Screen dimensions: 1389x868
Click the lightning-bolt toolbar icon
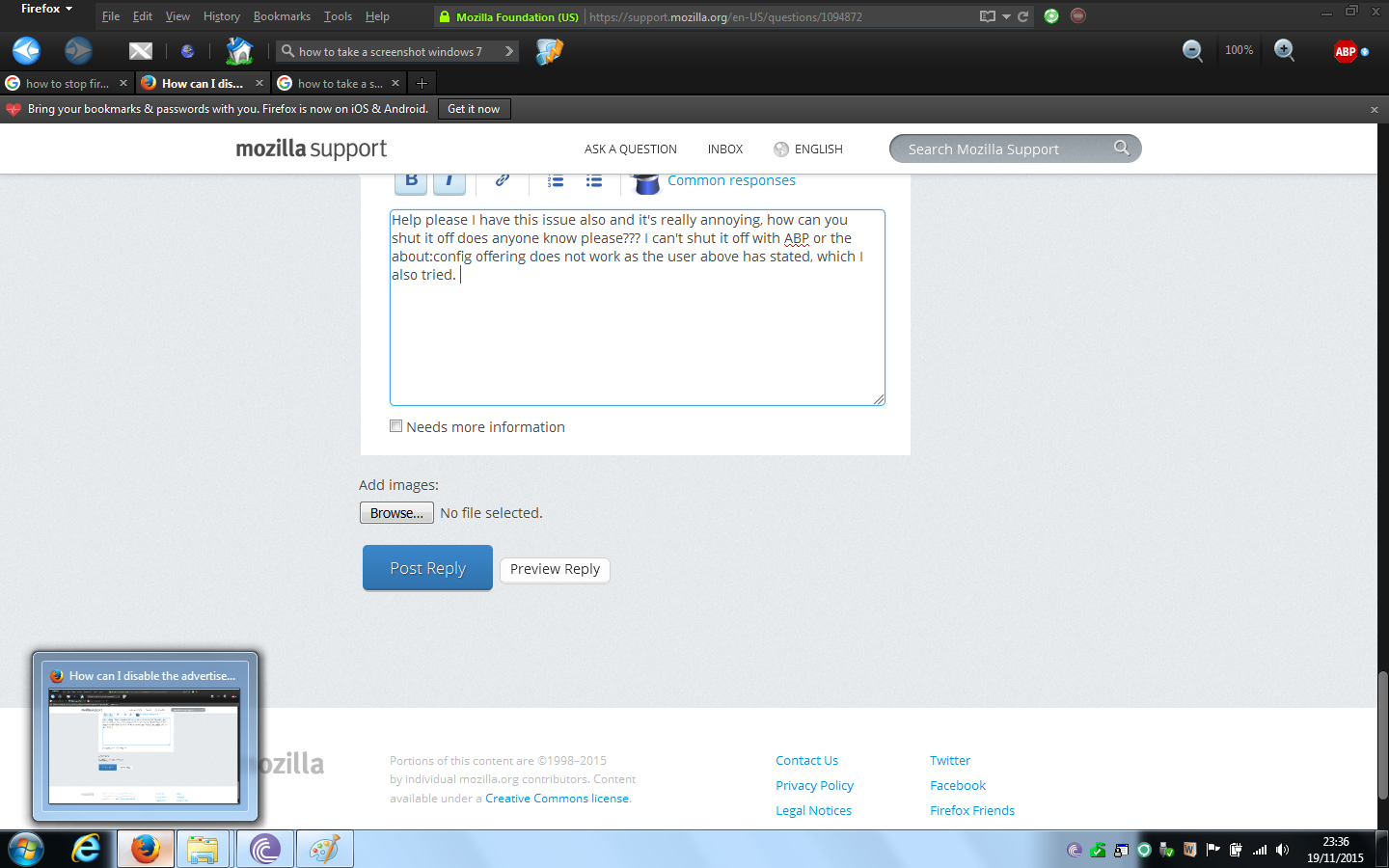point(550,51)
